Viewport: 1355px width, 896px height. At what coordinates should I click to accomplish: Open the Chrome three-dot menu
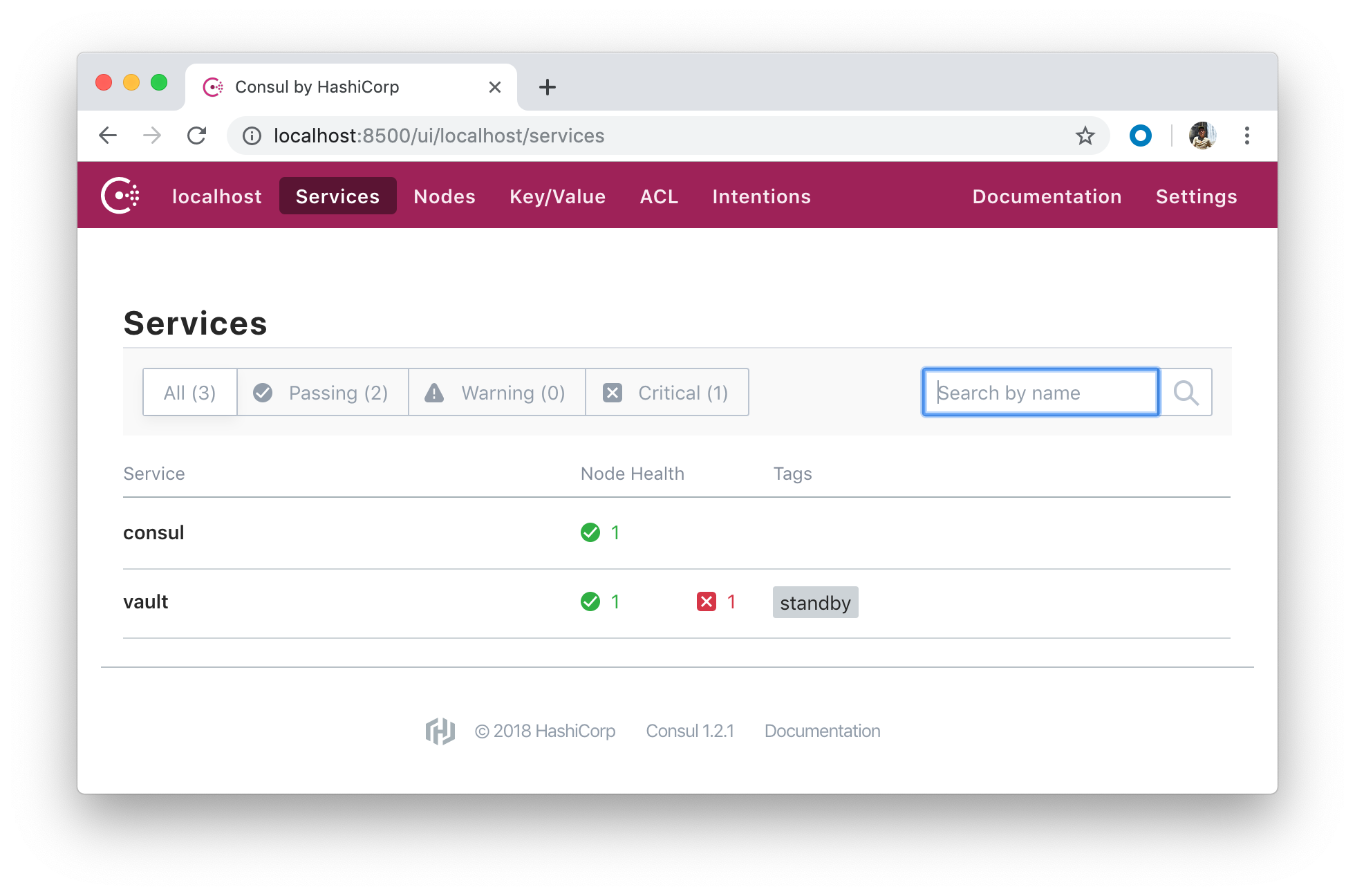click(1247, 136)
